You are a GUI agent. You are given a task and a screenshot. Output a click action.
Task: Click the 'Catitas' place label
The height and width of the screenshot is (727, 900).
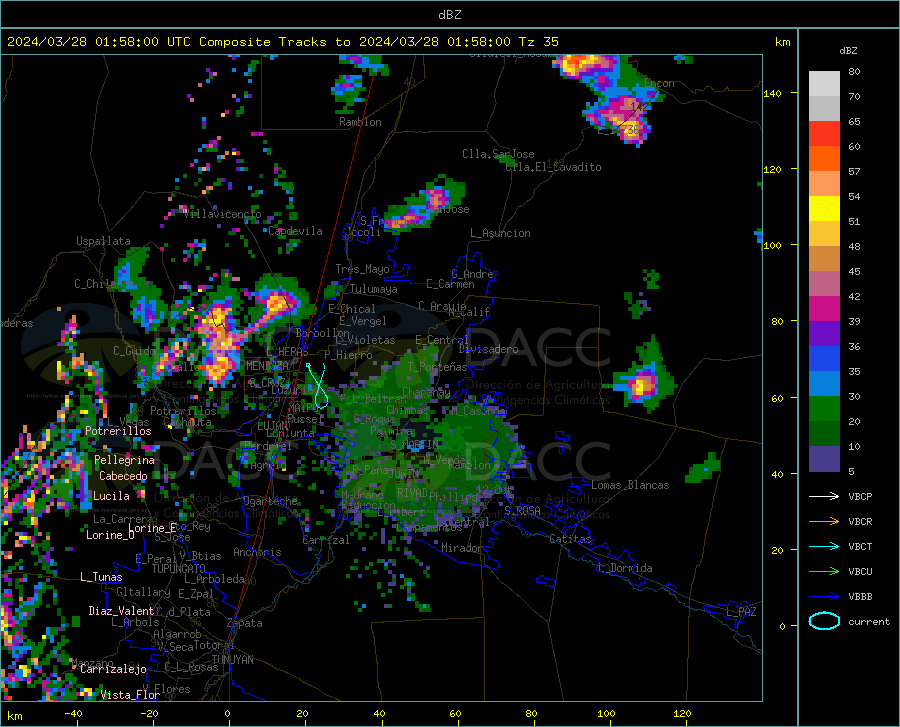(x=571, y=539)
